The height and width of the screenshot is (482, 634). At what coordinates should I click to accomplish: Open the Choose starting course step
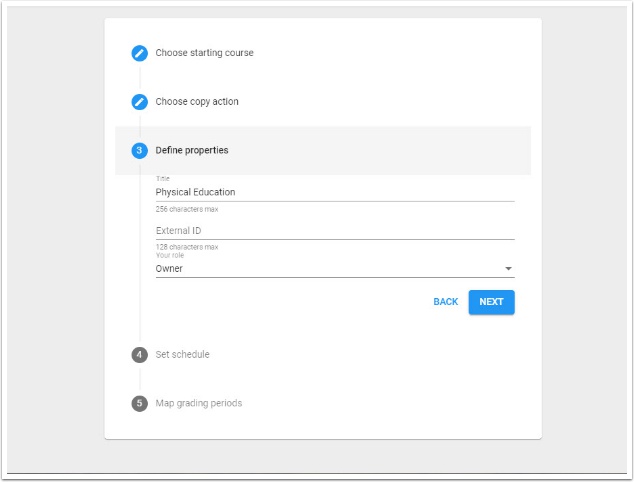(x=204, y=53)
